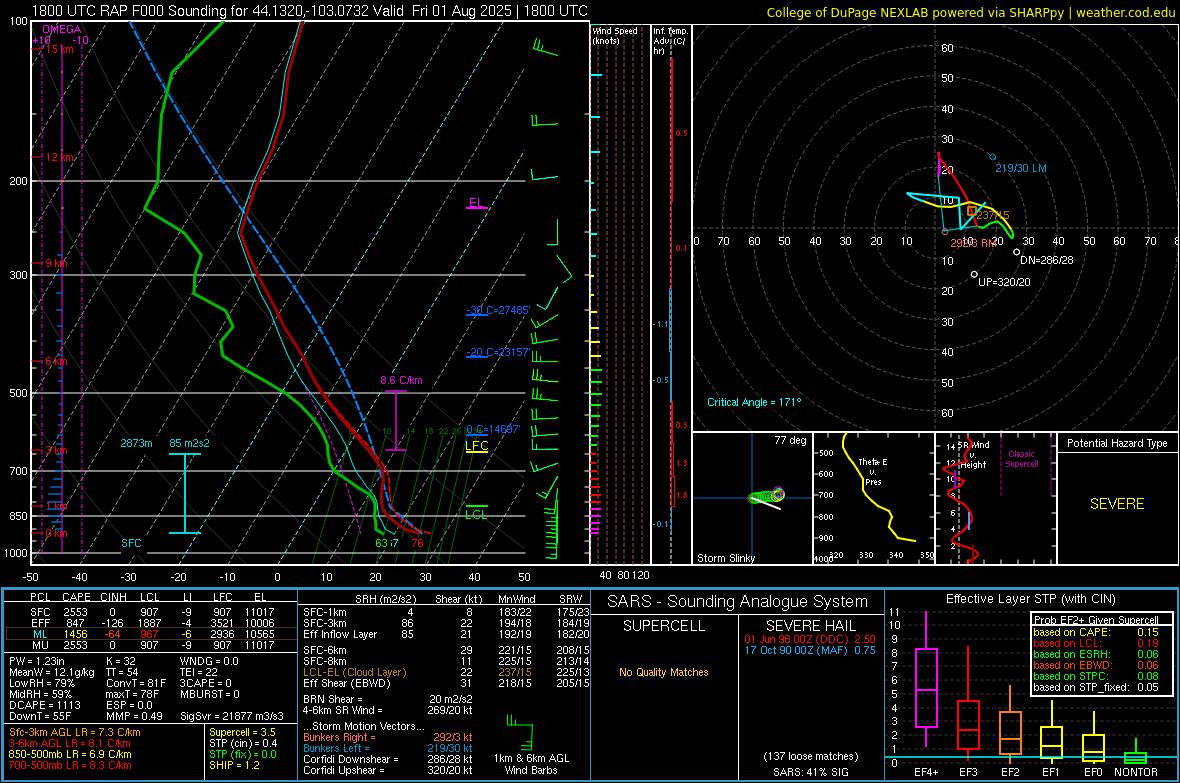Image resolution: width=1180 pixels, height=783 pixels.
Task: Select the highlighted ML parcel row
Action: [151, 634]
